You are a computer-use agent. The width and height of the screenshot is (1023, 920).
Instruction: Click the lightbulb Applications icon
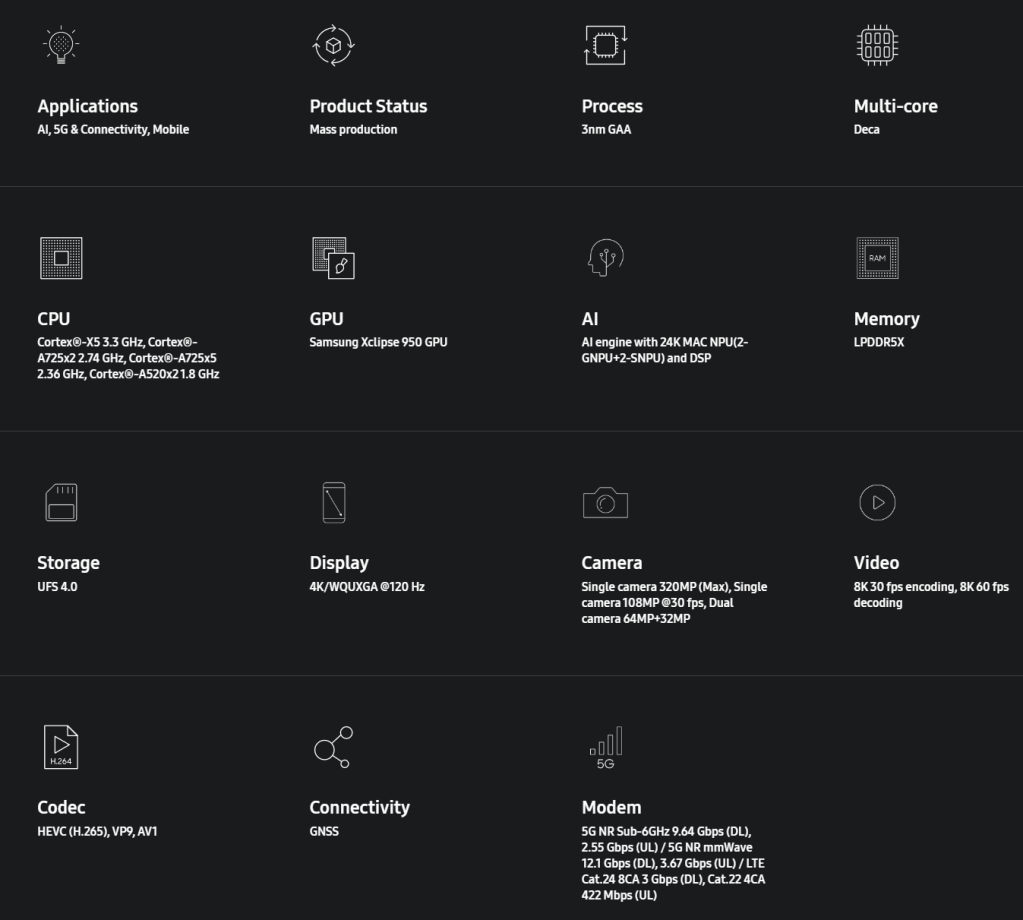(x=61, y=45)
